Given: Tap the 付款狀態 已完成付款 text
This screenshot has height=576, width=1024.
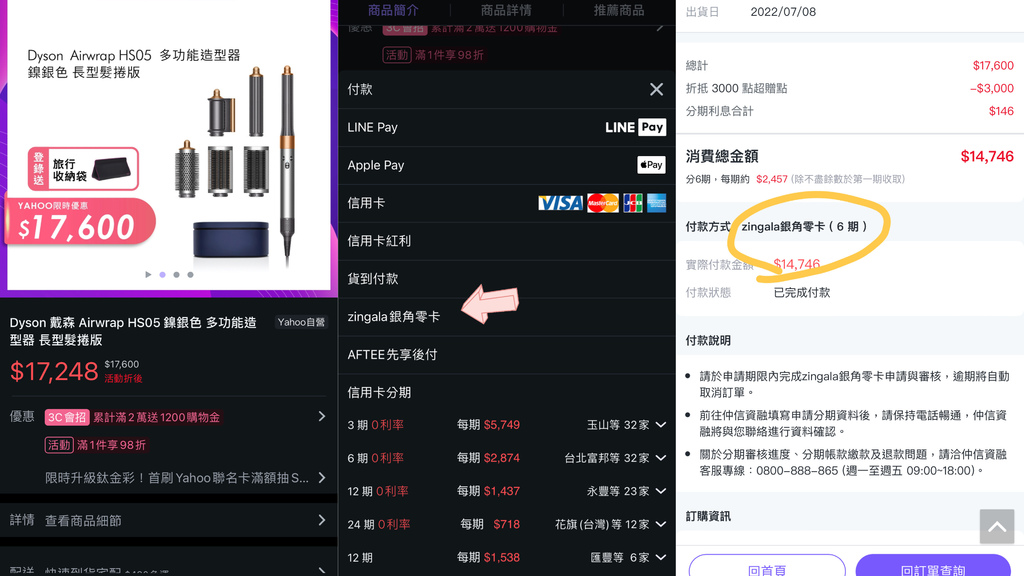Looking at the screenshot, I should [802, 293].
